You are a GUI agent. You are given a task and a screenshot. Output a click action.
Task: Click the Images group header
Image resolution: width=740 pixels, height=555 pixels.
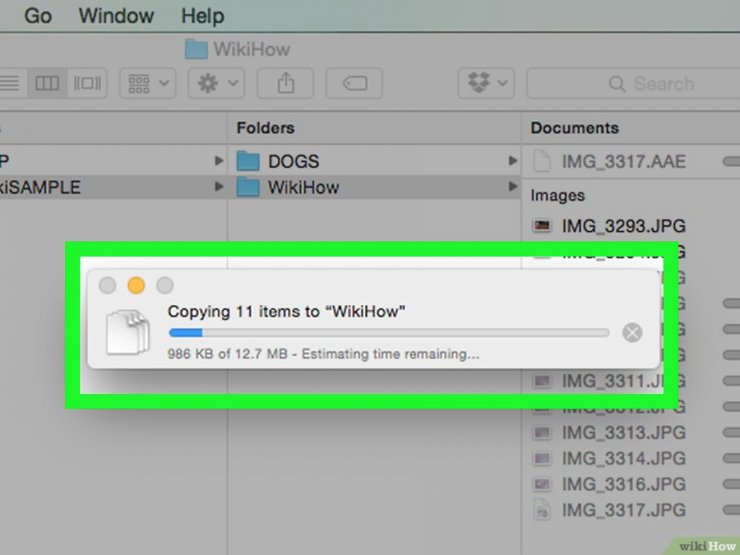(557, 195)
